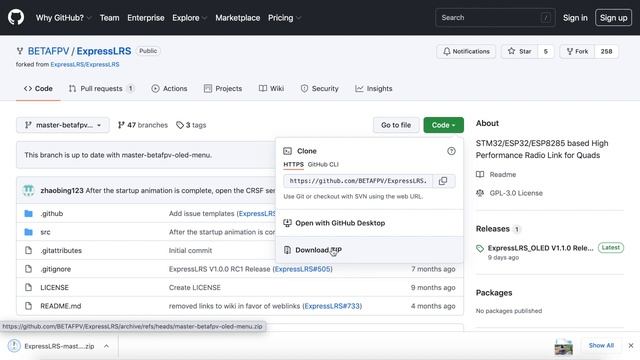
Task: Click the Sign in link
Action: 575,18
